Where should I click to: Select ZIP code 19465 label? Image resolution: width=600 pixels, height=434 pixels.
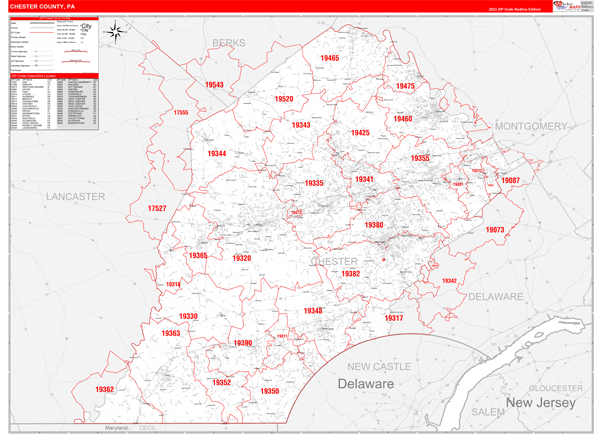click(x=330, y=59)
